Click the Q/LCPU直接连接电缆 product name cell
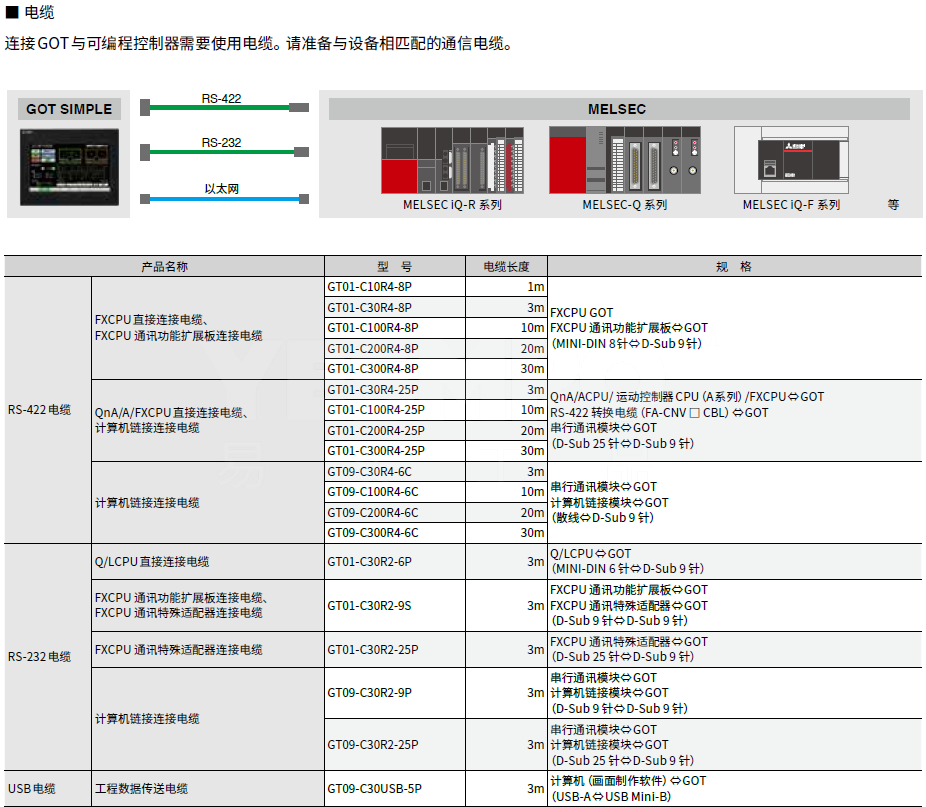Image resolution: width=926 pixels, height=807 pixels. click(x=152, y=562)
